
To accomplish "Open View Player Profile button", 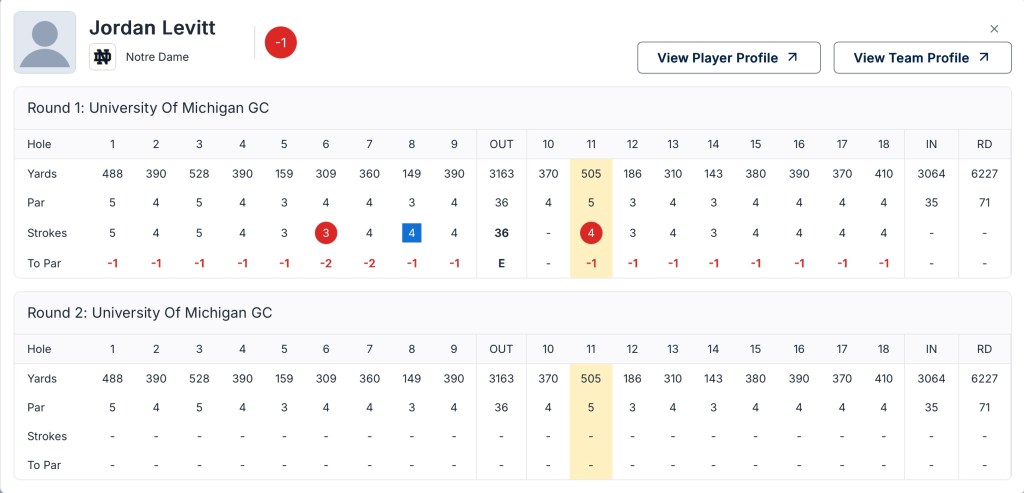I will coord(728,58).
